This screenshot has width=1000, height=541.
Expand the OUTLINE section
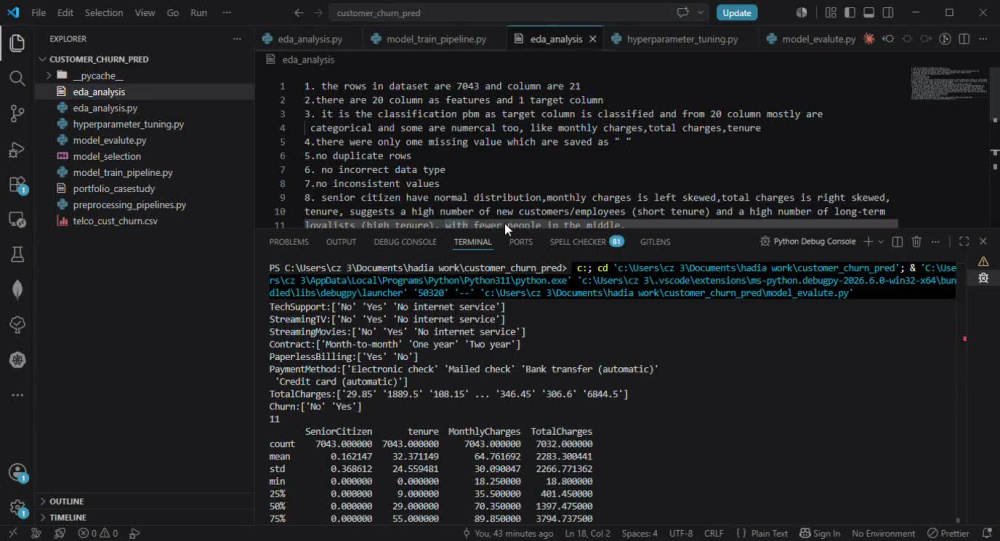pyautogui.click(x=66, y=501)
